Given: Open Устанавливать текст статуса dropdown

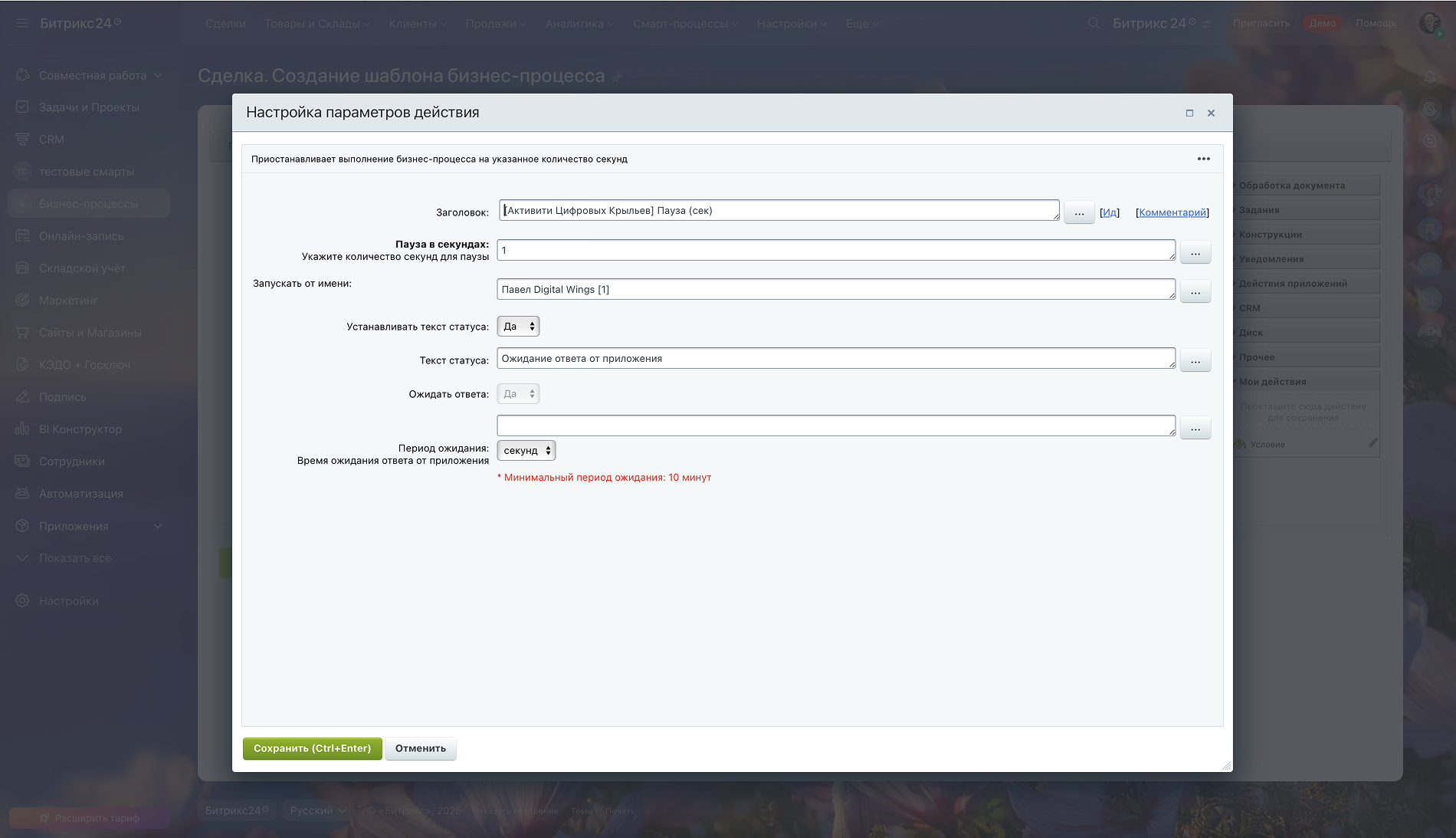Looking at the screenshot, I should tap(519, 327).
